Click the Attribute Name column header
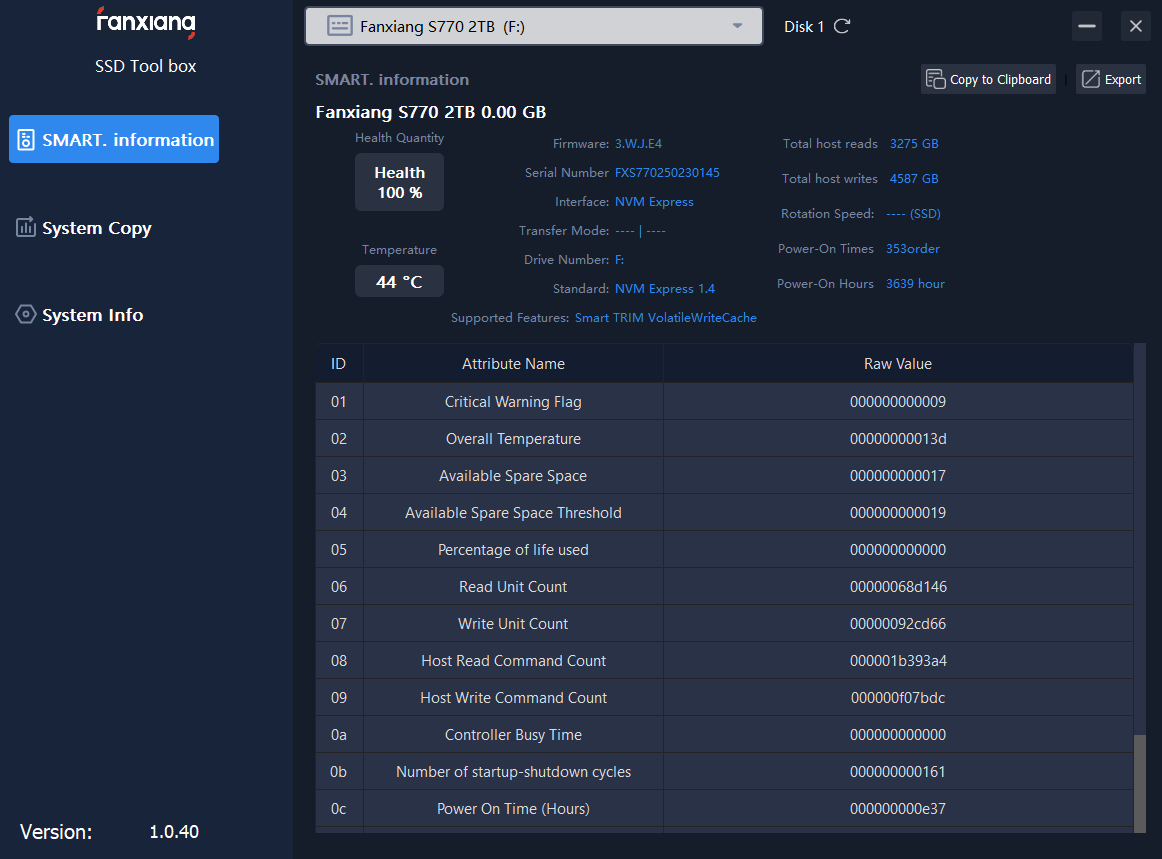Viewport: 1162px width, 859px height. click(513, 364)
